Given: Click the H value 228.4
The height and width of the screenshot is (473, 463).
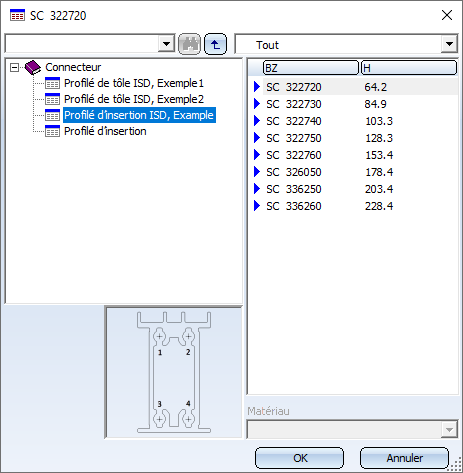Looking at the screenshot, I should [379, 206].
